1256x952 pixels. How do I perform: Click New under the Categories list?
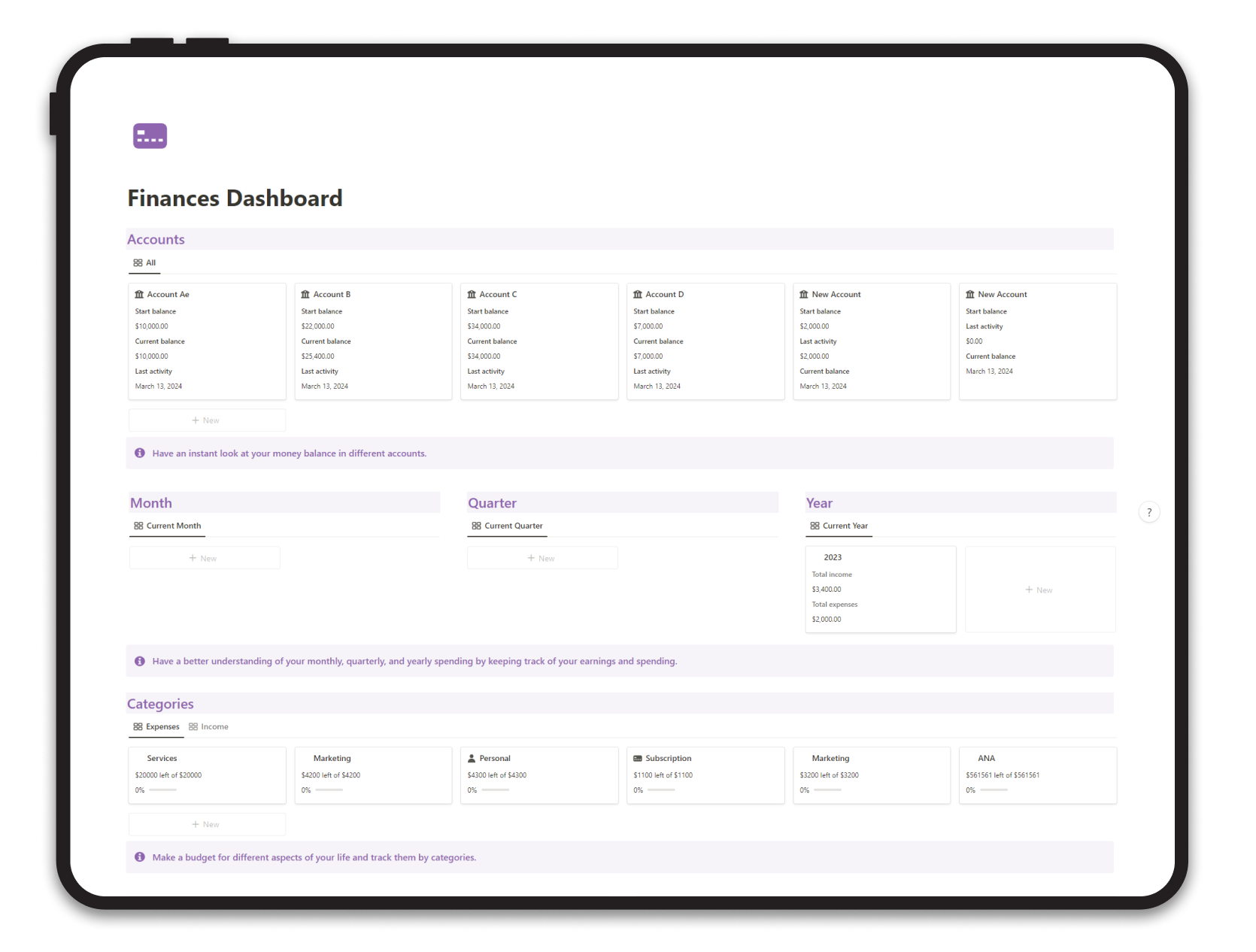click(x=206, y=823)
